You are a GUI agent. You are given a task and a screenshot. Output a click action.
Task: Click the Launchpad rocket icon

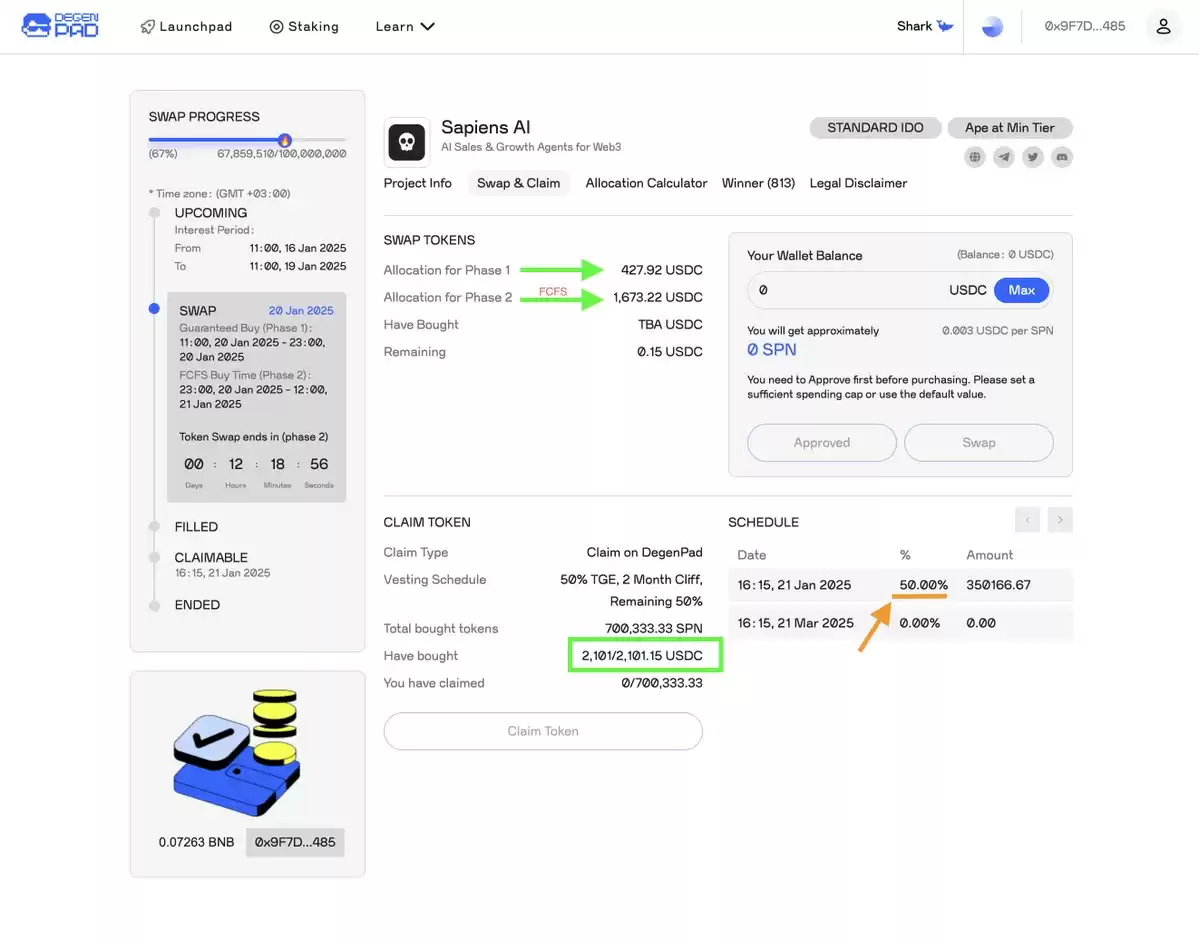(x=148, y=27)
